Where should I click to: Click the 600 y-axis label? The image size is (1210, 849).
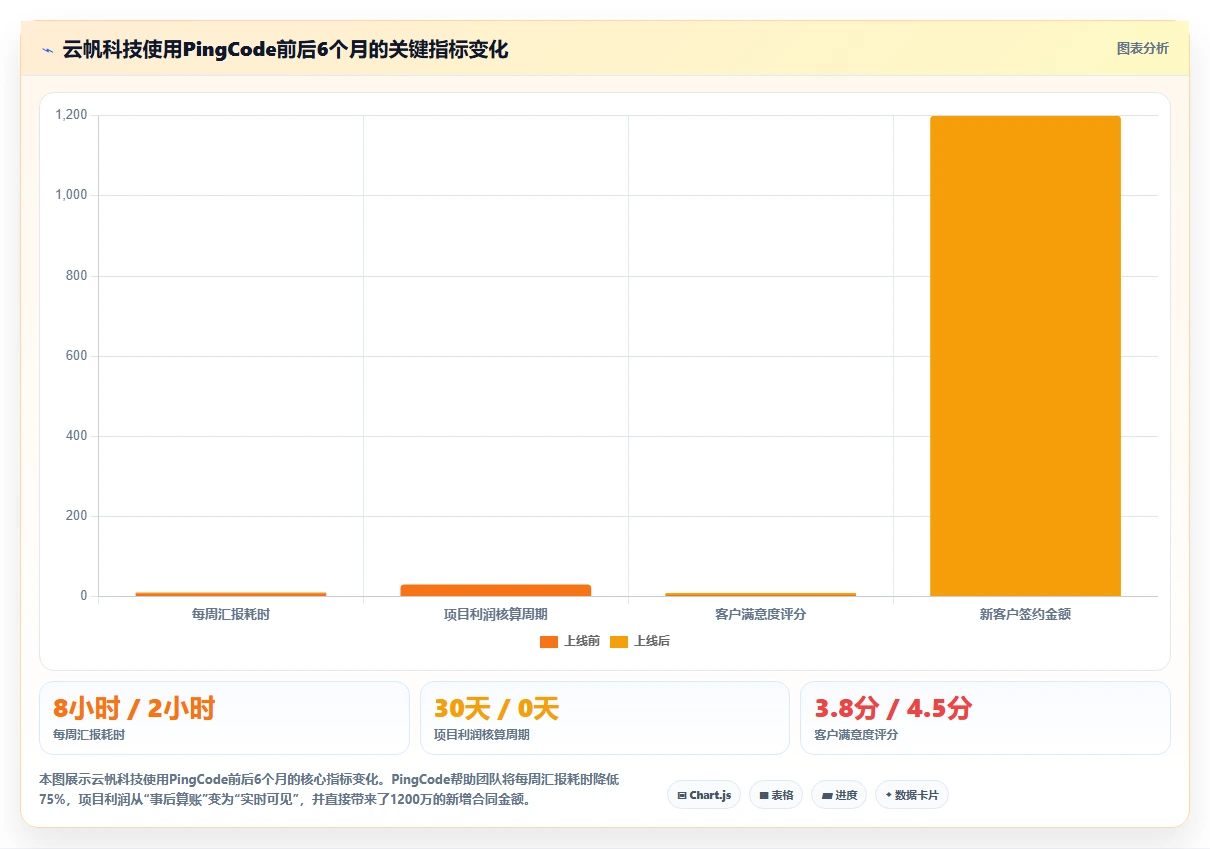tap(78, 356)
